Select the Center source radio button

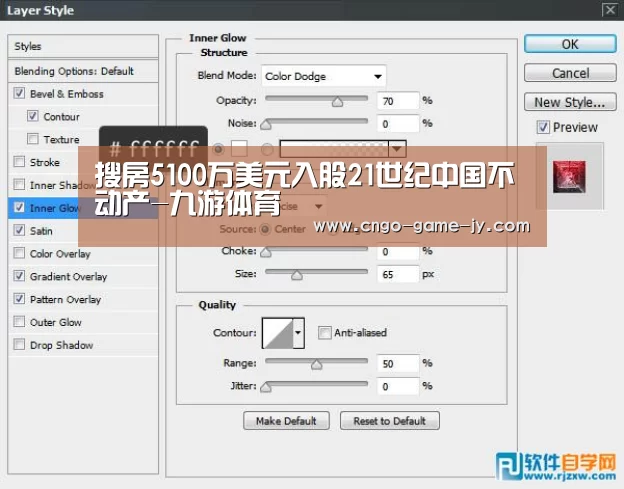click(265, 229)
